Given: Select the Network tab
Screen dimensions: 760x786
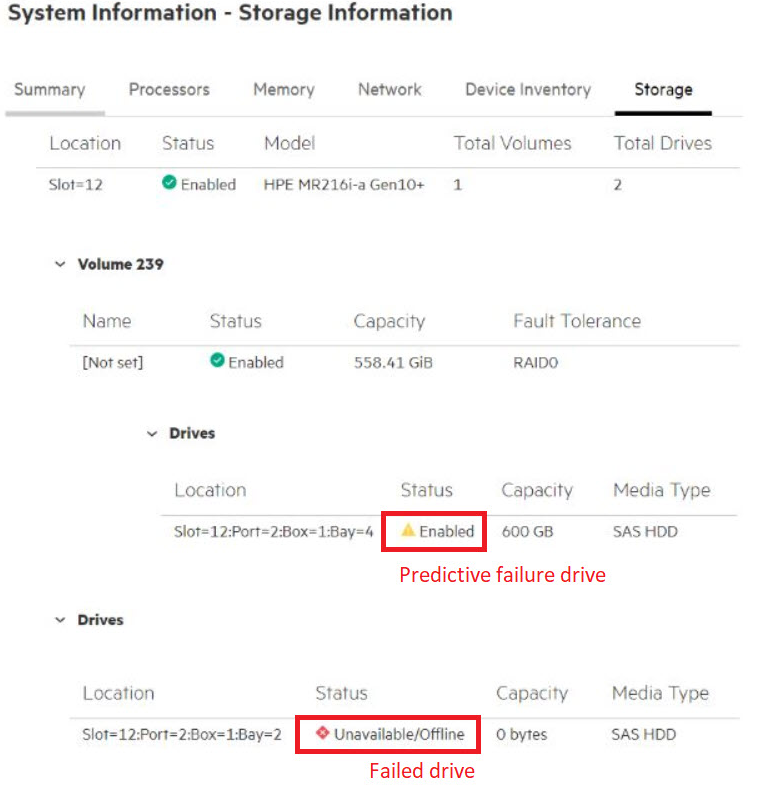Looking at the screenshot, I should pos(389,90).
